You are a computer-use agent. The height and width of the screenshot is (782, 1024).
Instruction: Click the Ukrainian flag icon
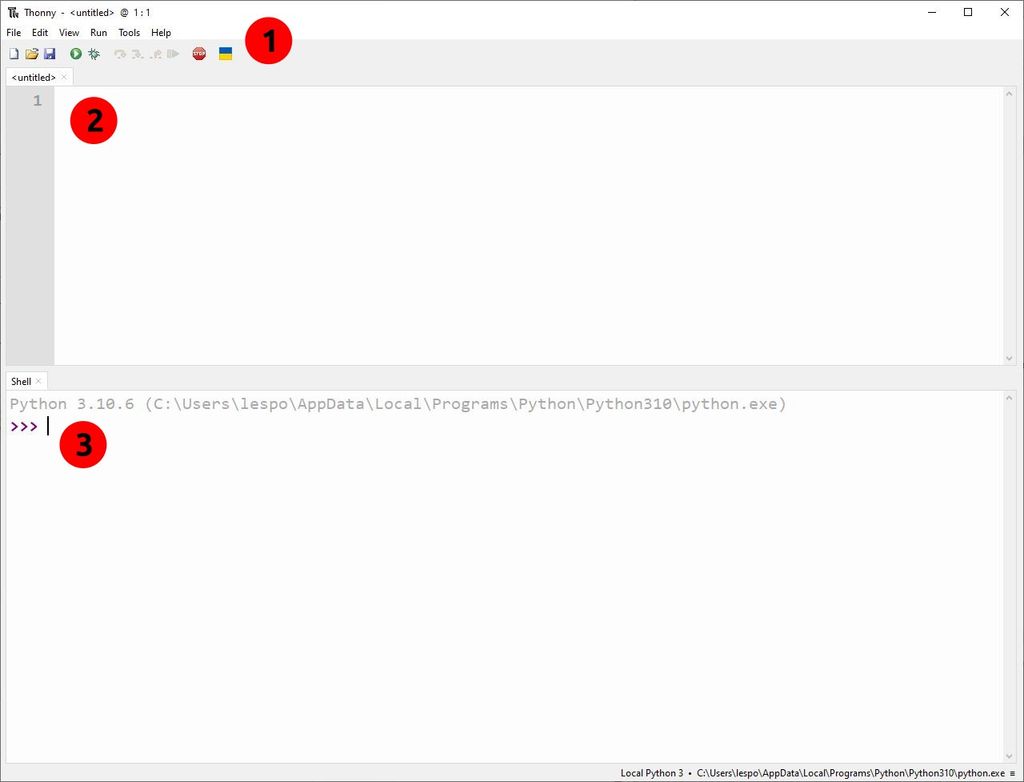(225, 53)
